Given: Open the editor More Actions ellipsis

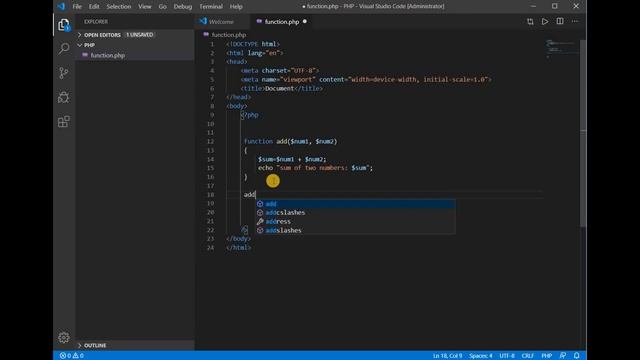Looking at the screenshot, I should (x=575, y=21).
